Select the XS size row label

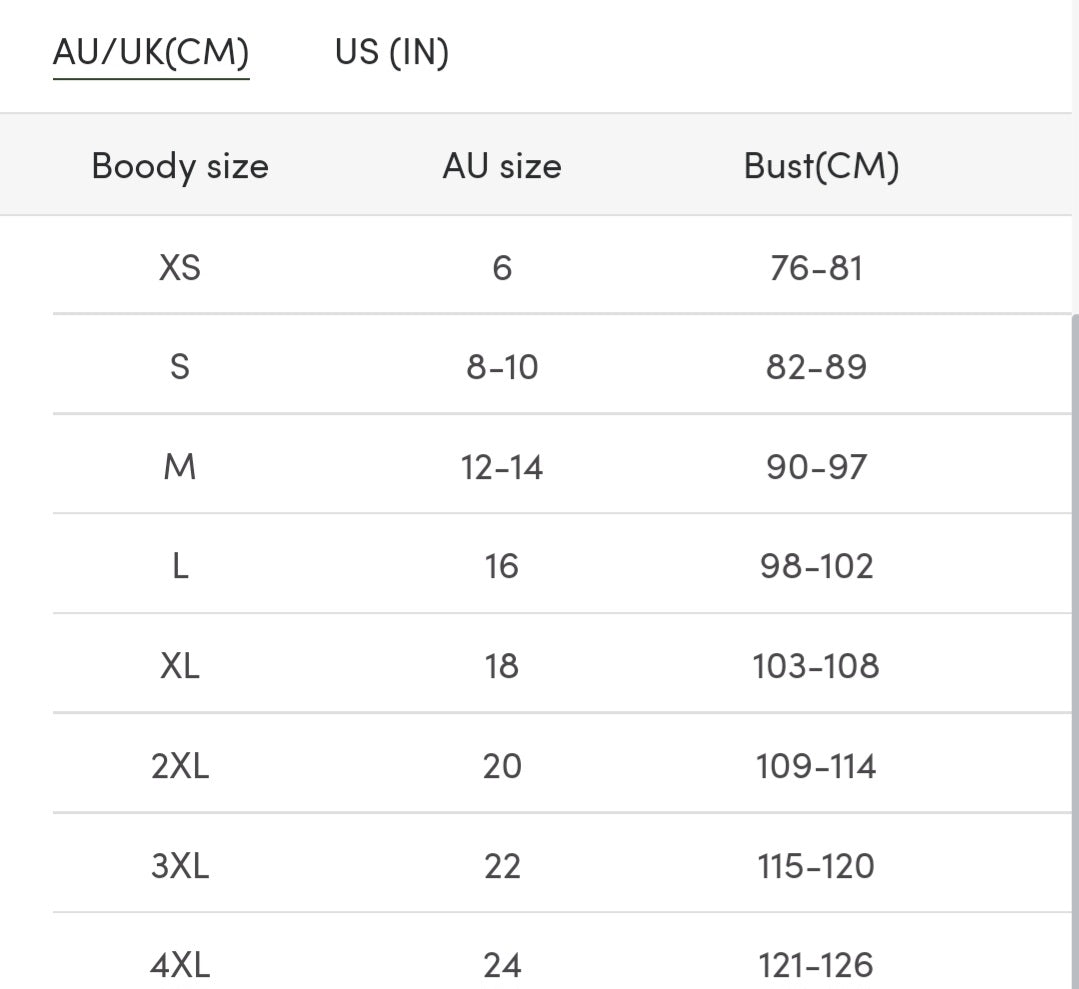[x=180, y=268]
